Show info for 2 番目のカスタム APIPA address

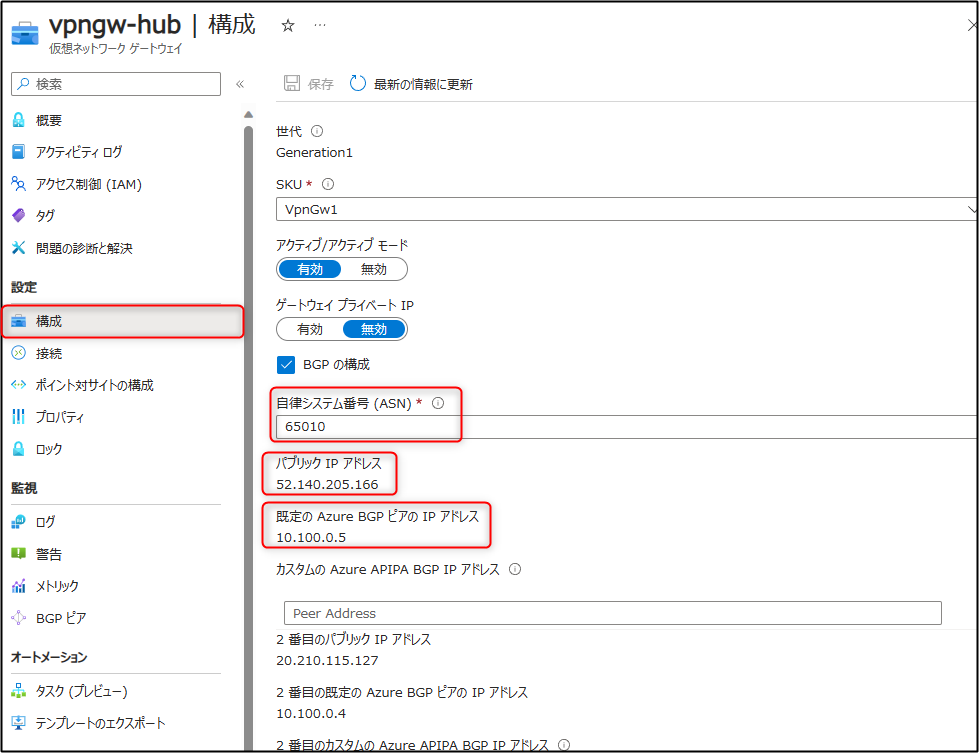[564, 745]
